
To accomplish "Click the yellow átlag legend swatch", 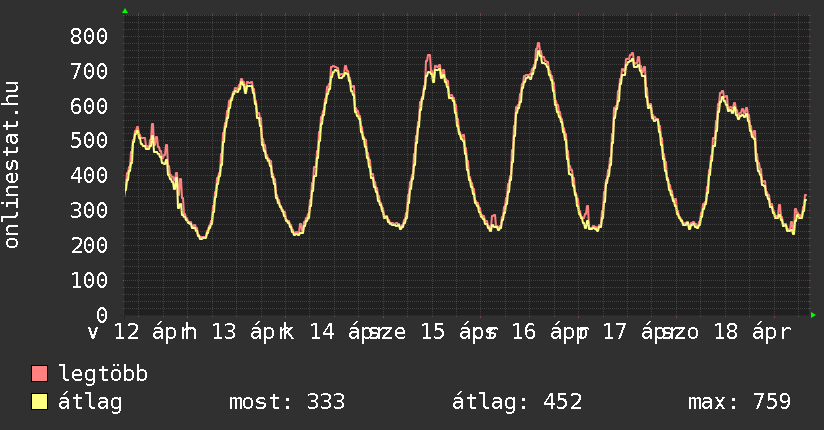I will pos(40,402).
